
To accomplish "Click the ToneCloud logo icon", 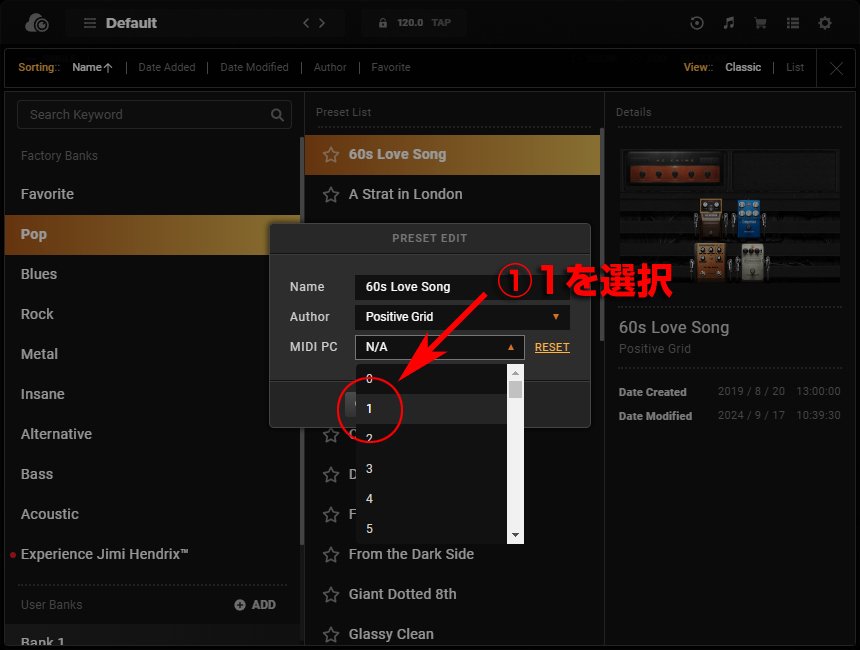I will point(37,23).
